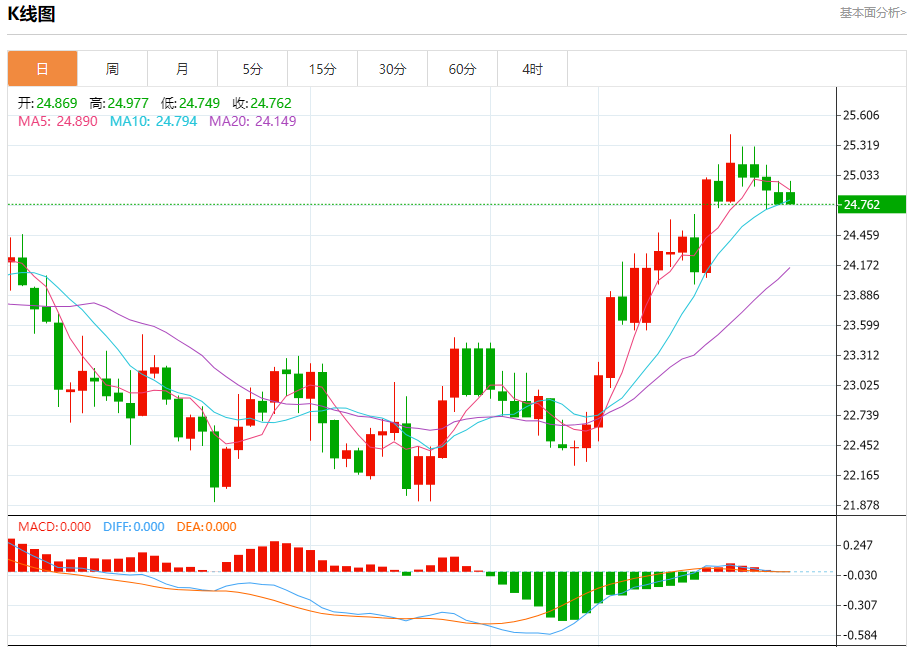Click the 25.606 price axis label

tap(861, 115)
